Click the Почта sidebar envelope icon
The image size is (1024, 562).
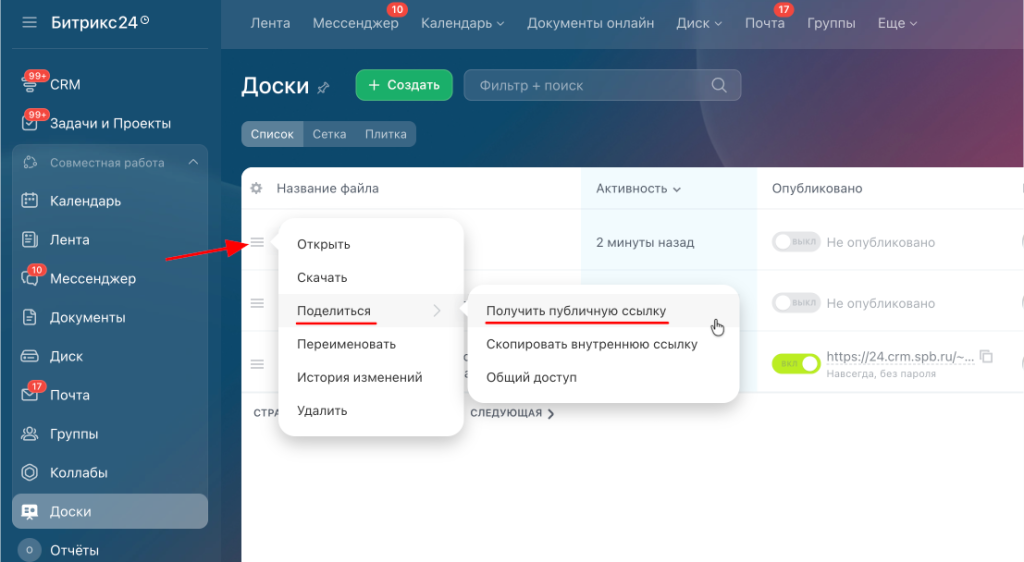coord(30,395)
